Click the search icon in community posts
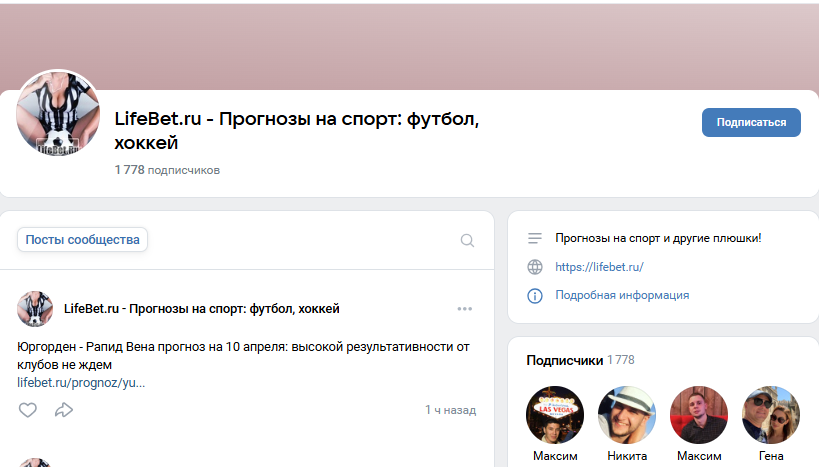The width and height of the screenshot is (819, 467). point(467,240)
